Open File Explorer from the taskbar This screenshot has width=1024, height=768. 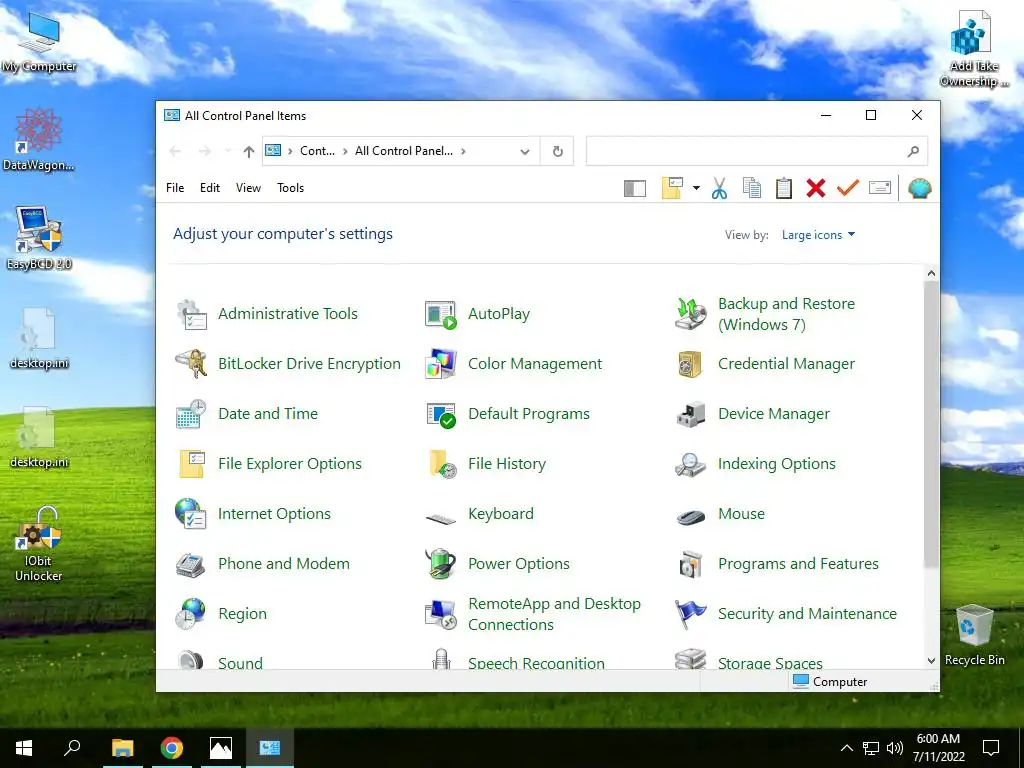coord(123,748)
